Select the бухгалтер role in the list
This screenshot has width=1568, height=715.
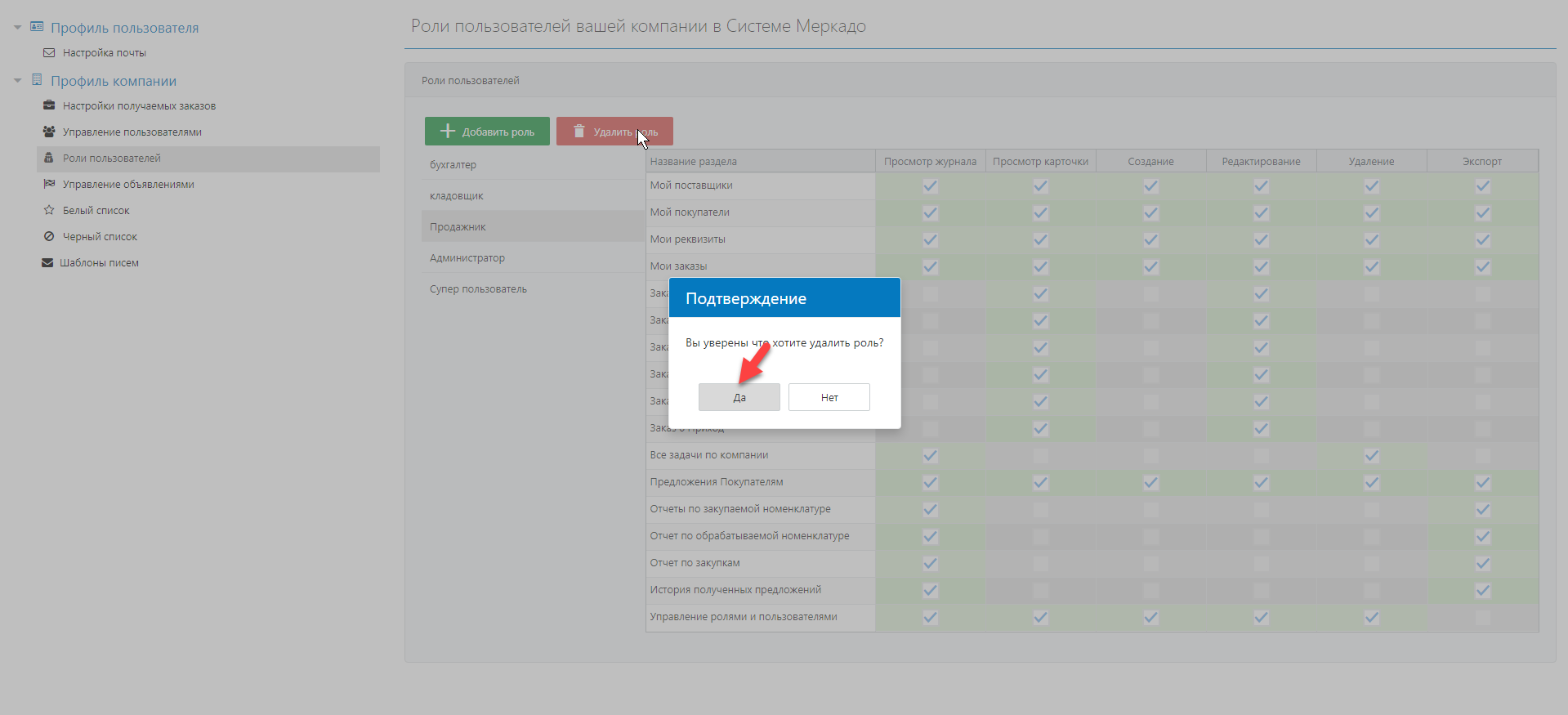453,165
